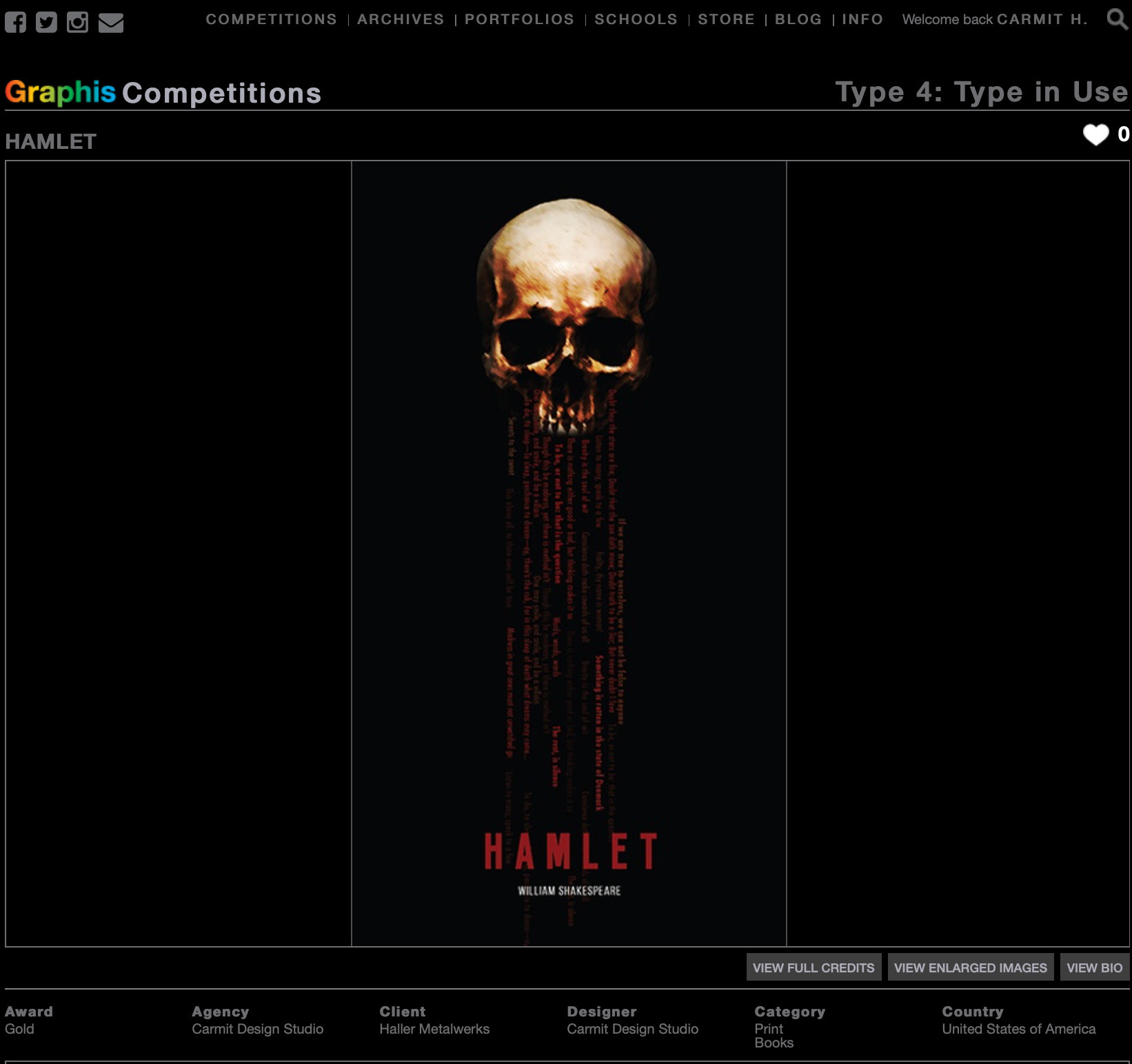
Task: Click the Carmit Design Studio agency text
Action: click(258, 1029)
